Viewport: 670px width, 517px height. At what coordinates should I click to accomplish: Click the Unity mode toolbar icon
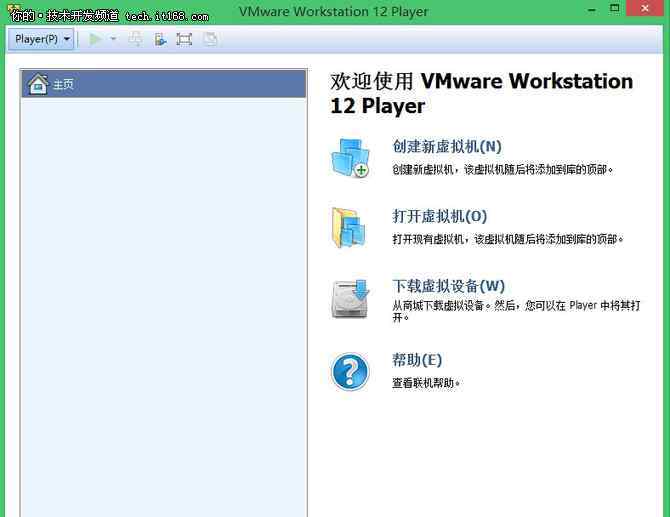click(x=210, y=39)
